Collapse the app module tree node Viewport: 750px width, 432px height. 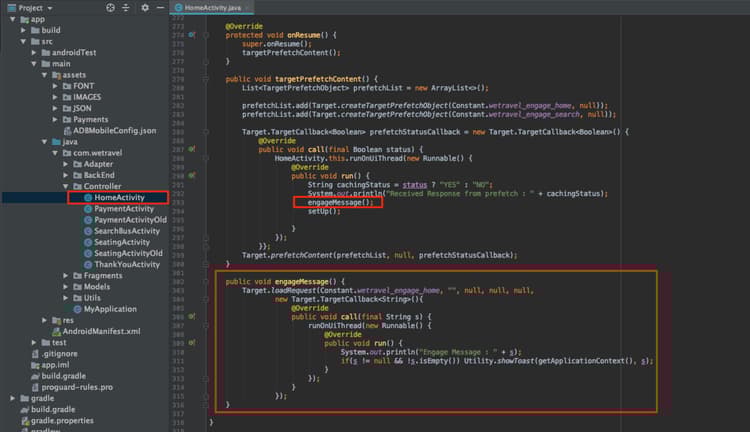point(13,19)
